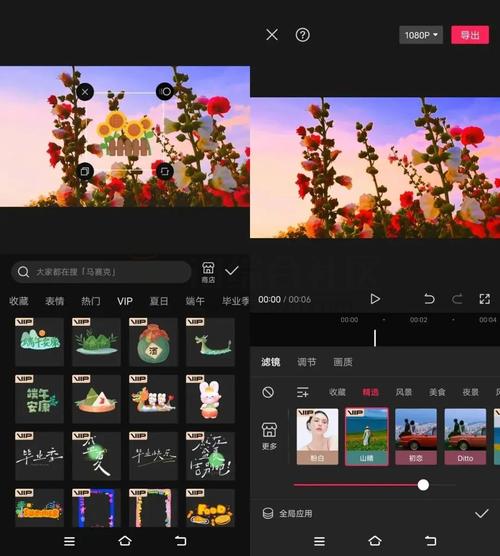Screen dimensions: 500x556
Task: Switch to the 收藏 sticker tab
Action: (19, 301)
